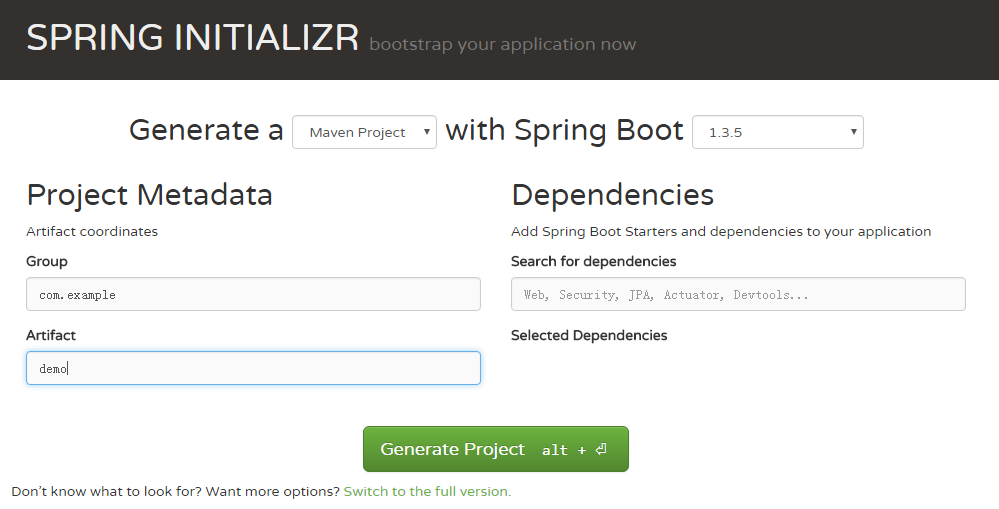Click the Artifact coordinates text

coord(92,231)
